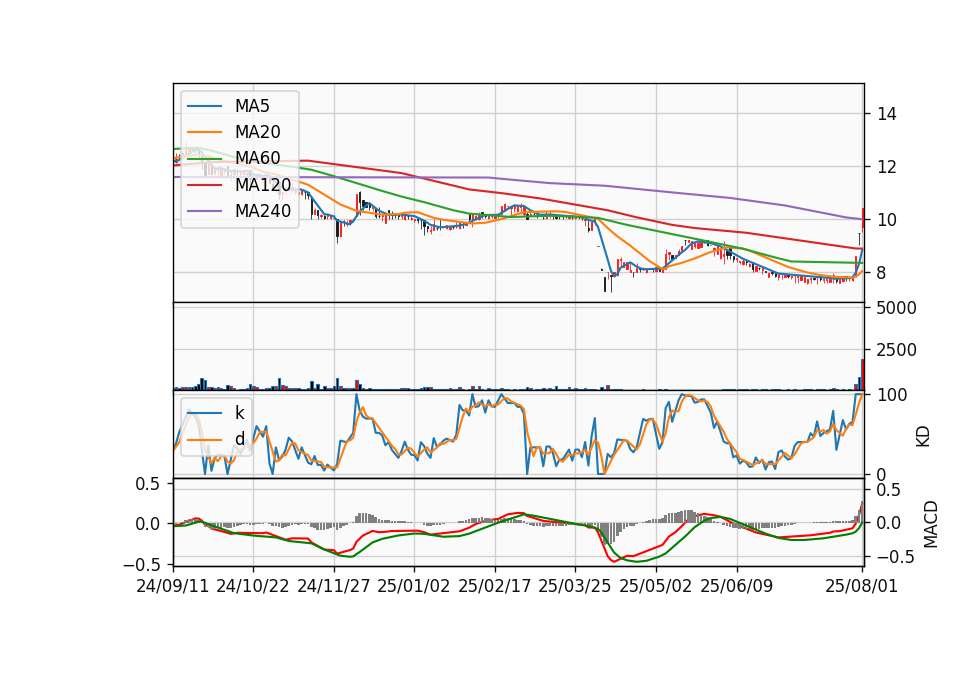Click the latest red candlestick near price 10
The height and width of the screenshot is (690, 960).
[863, 219]
